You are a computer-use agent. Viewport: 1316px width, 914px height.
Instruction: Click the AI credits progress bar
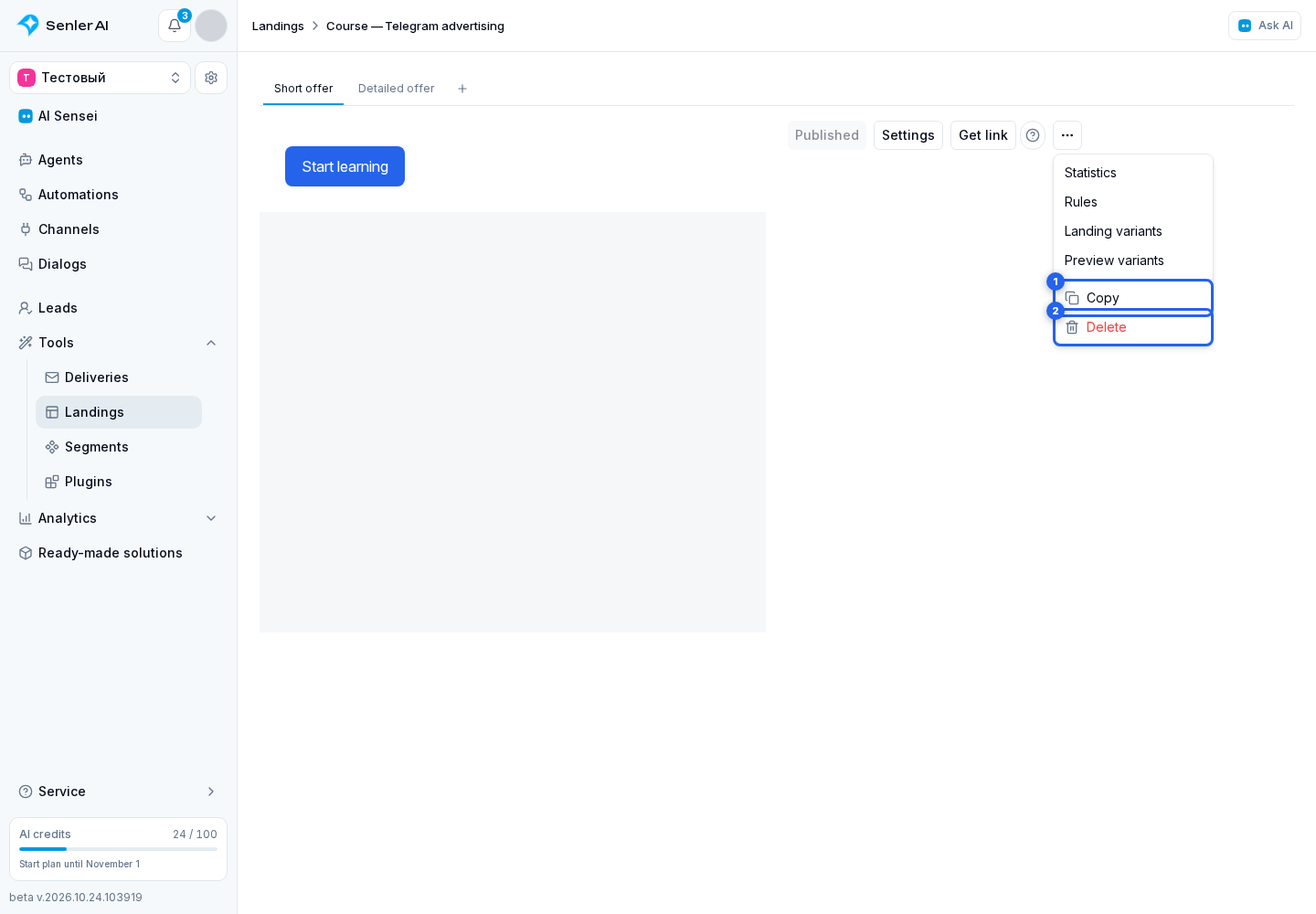tap(119, 849)
